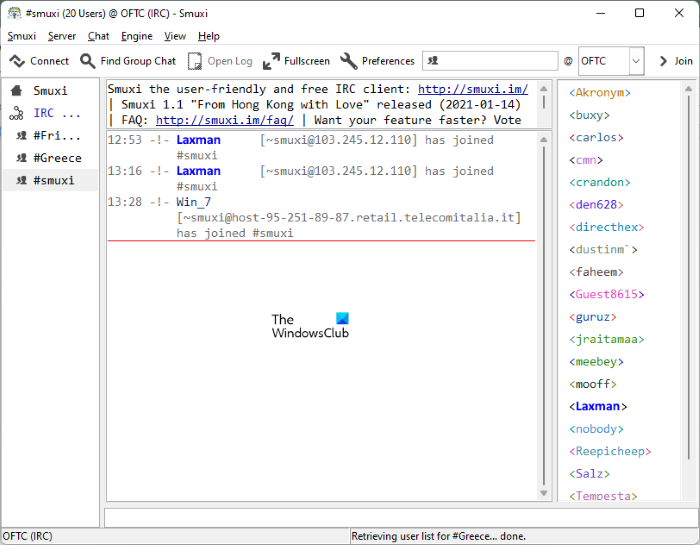700x545 pixels.
Task: Select user carlos in user list
Action: (x=596, y=137)
